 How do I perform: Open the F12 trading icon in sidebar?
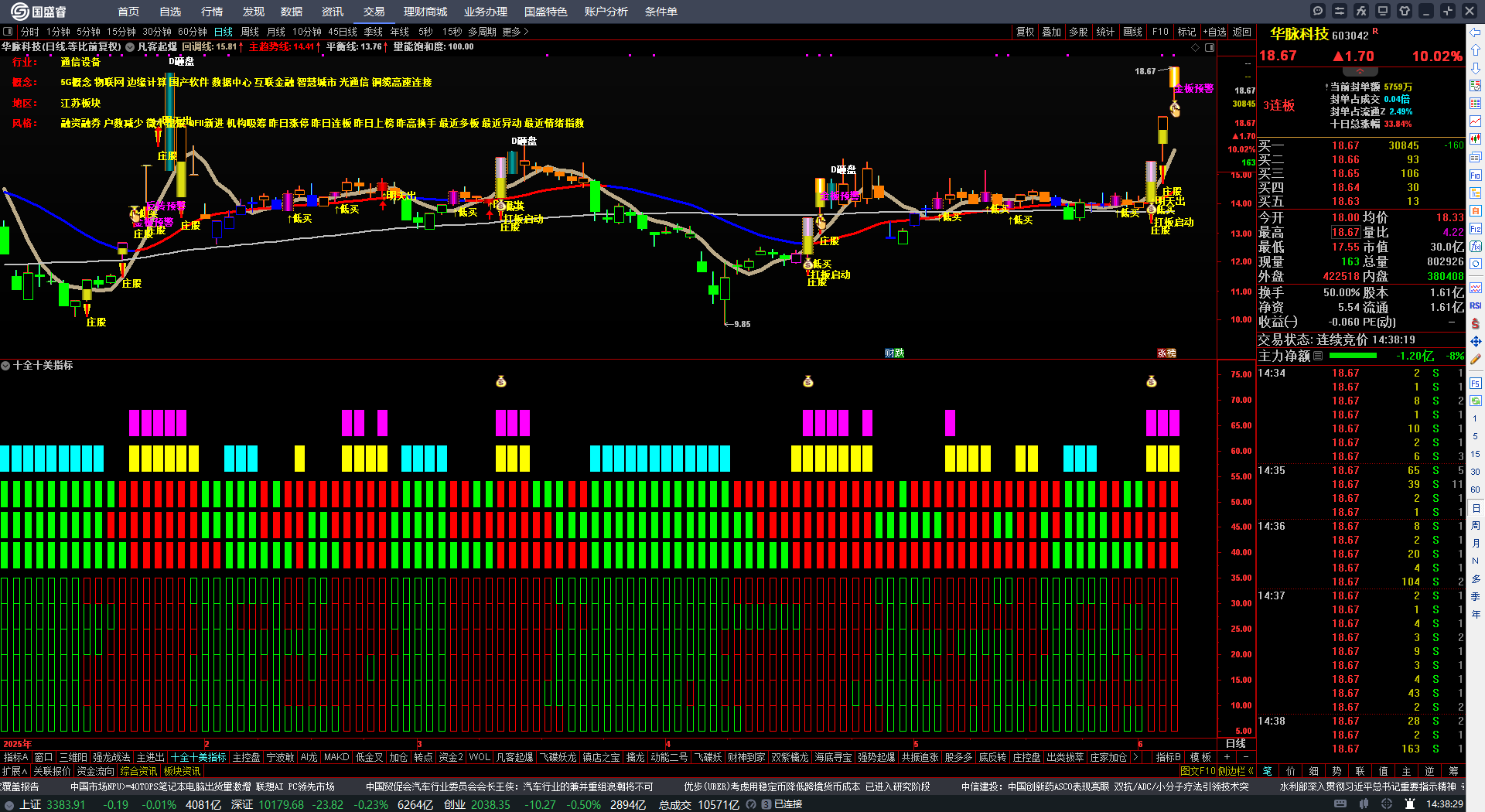pos(1476,228)
